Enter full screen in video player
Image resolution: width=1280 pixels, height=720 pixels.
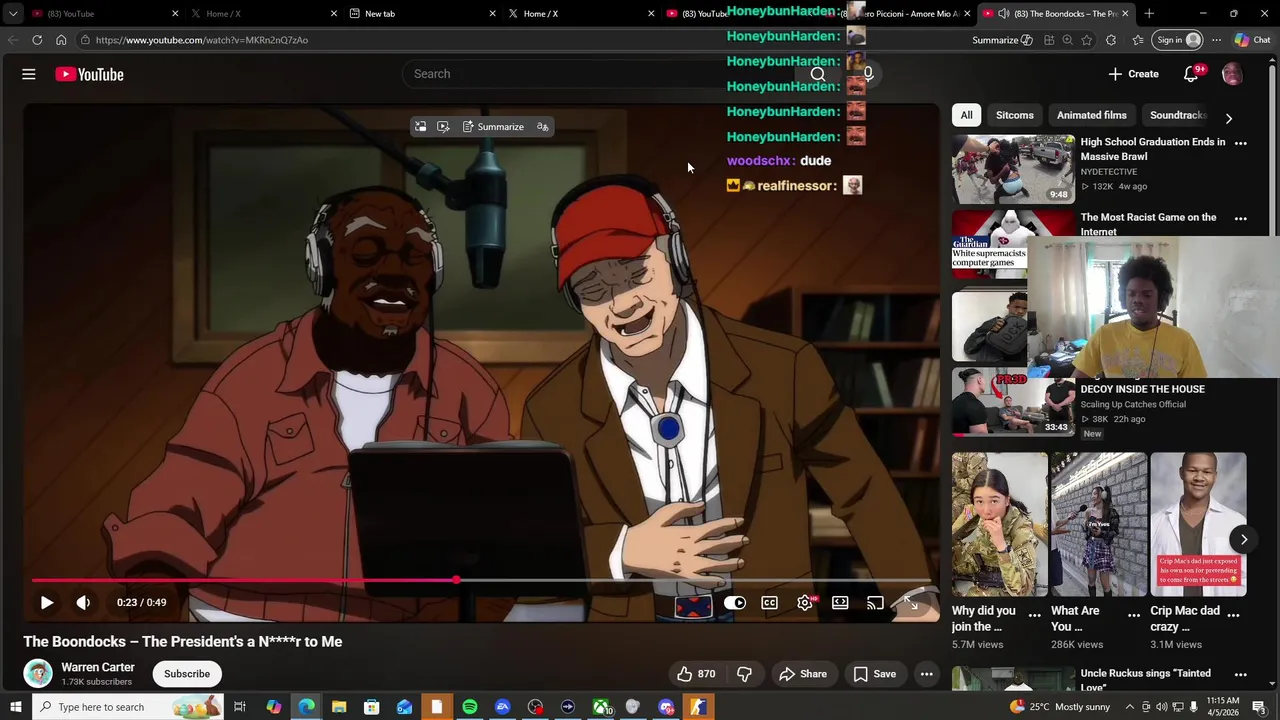(x=911, y=603)
